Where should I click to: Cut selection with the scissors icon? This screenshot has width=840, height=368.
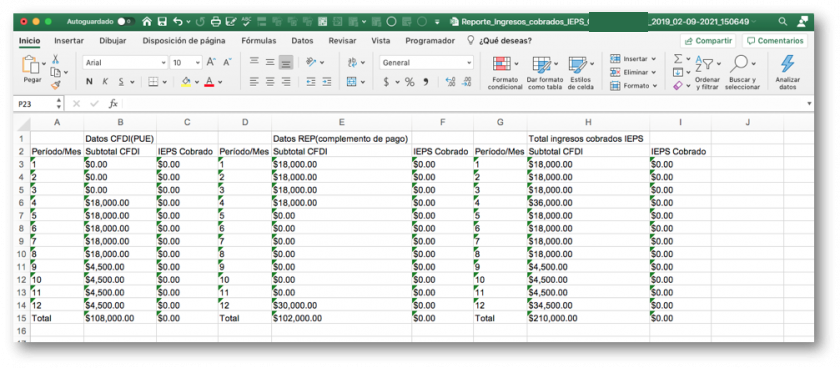coord(55,59)
